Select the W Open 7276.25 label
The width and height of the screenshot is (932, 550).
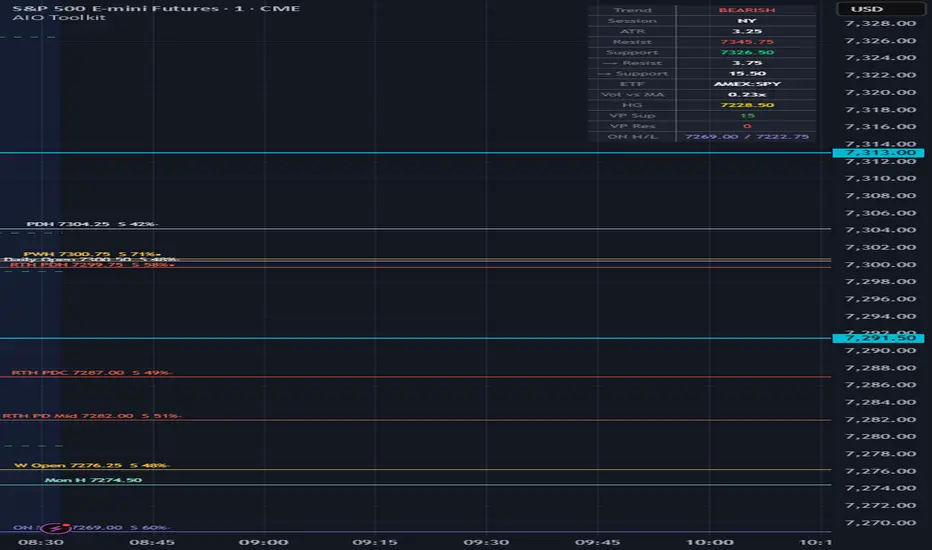point(92,466)
